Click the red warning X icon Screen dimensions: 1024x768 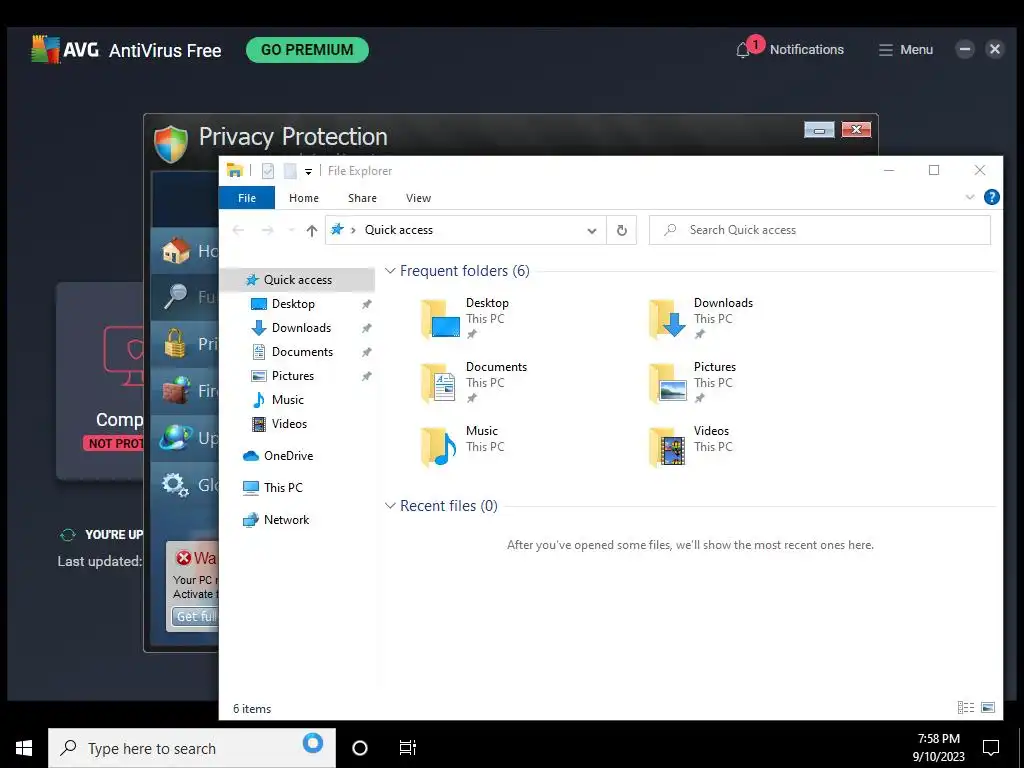point(184,558)
